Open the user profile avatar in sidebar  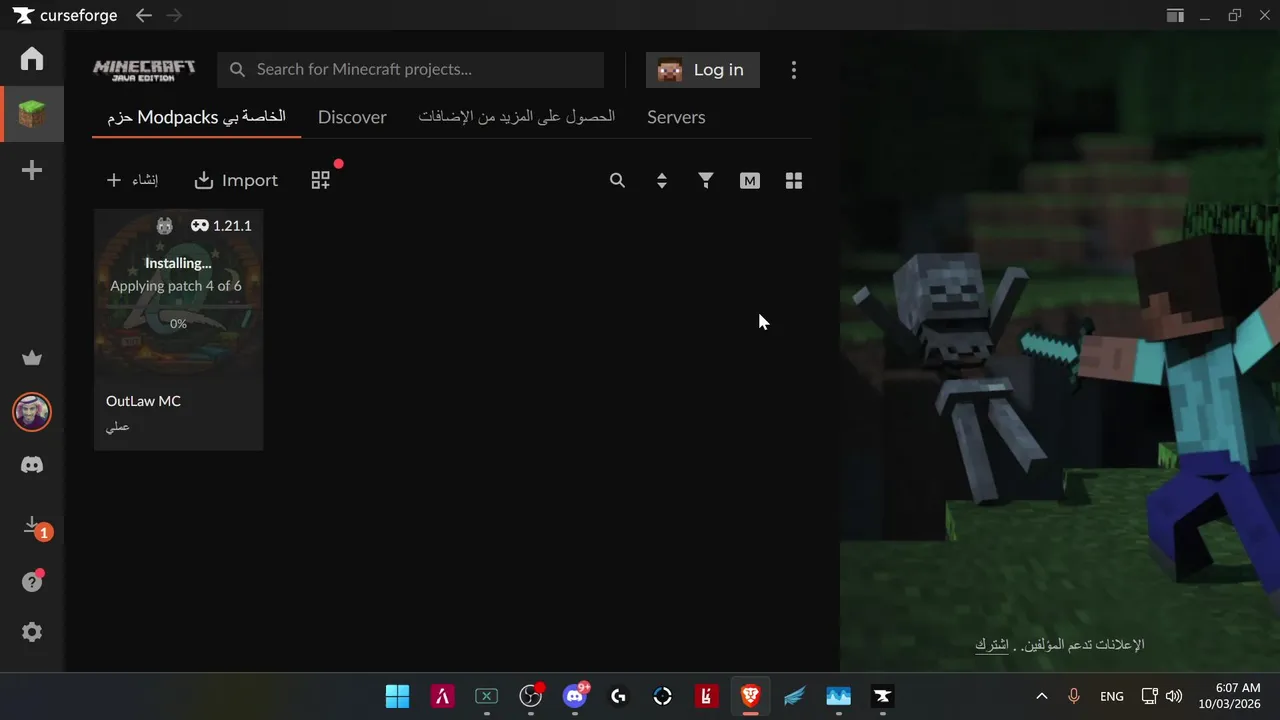(32, 412)
